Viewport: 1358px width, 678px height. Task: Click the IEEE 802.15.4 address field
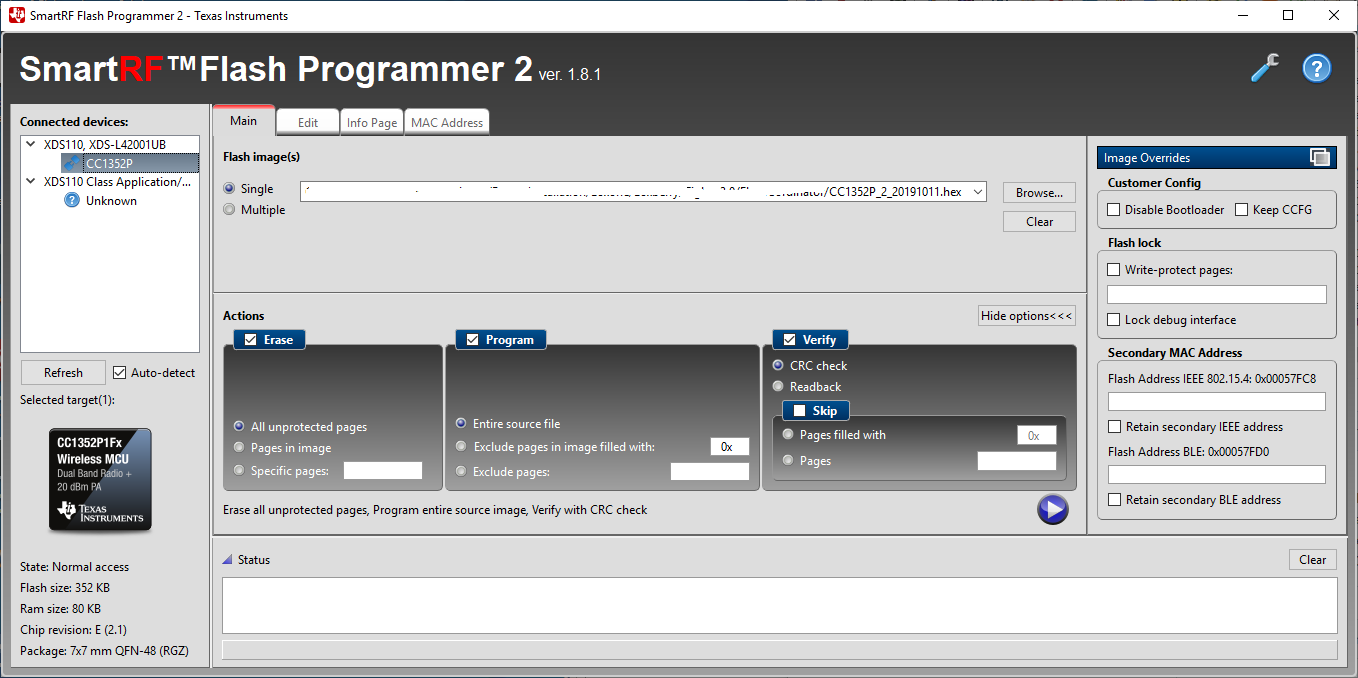(1217, 402)
